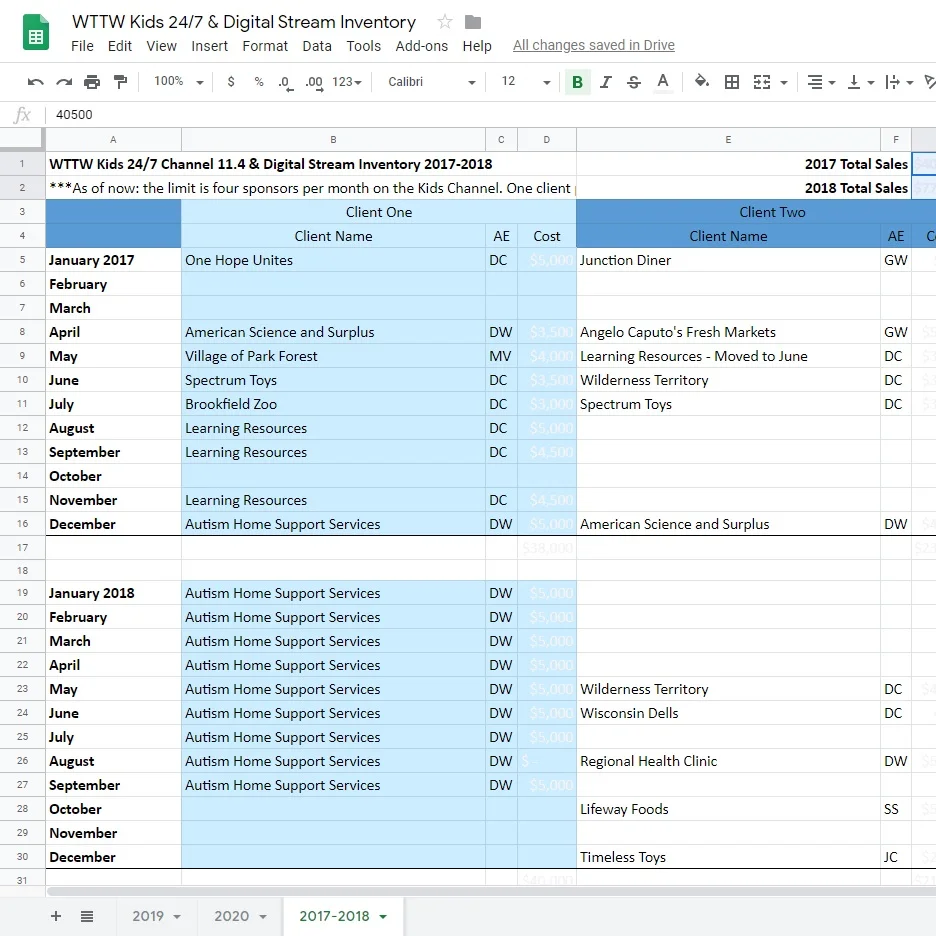Open the Help menu
This screenshot has height=936, width=936.
[x=477, y=46]
